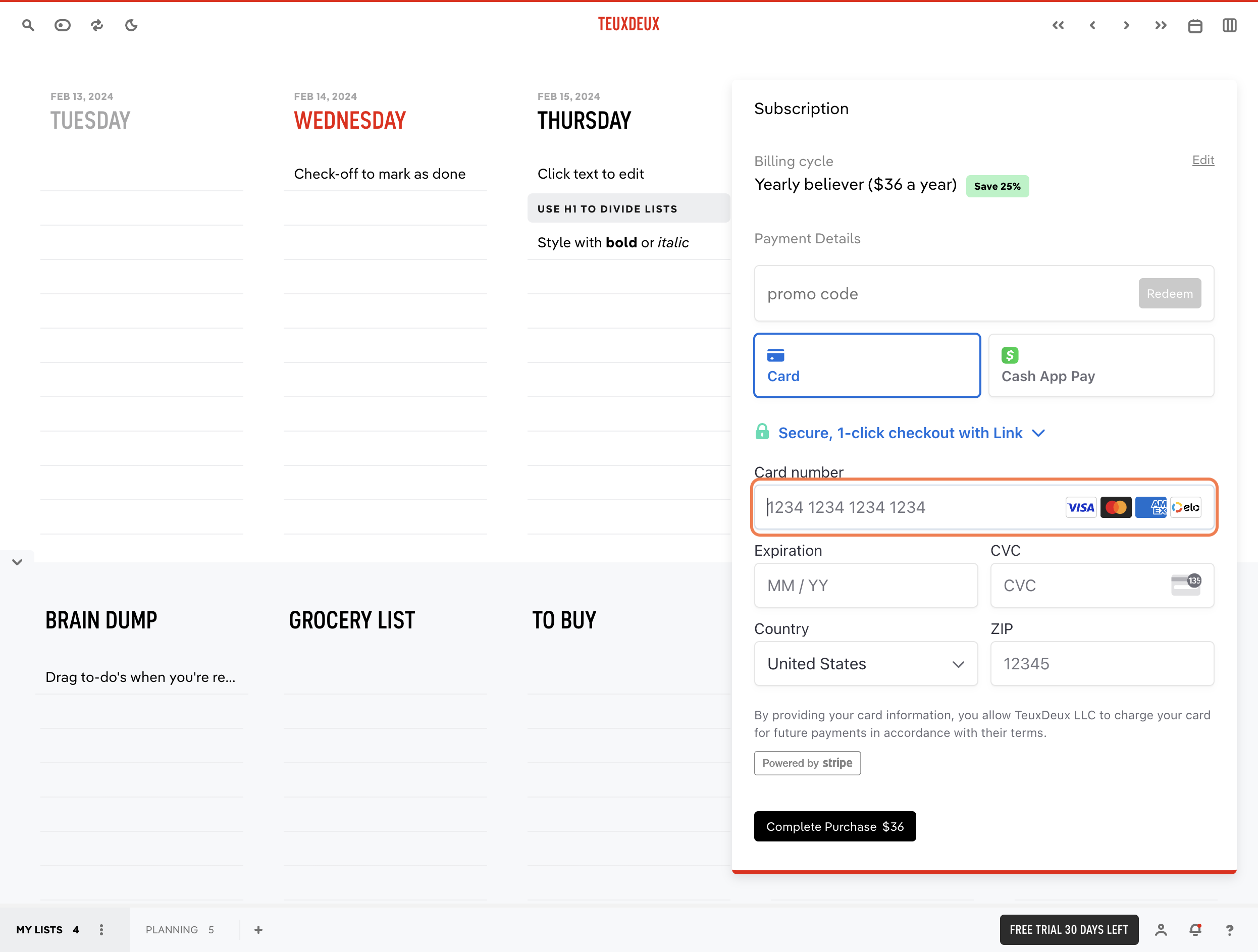
Task: Open the calendar date picker icon
Action: pyautogui.click(x=1195, y=26)
